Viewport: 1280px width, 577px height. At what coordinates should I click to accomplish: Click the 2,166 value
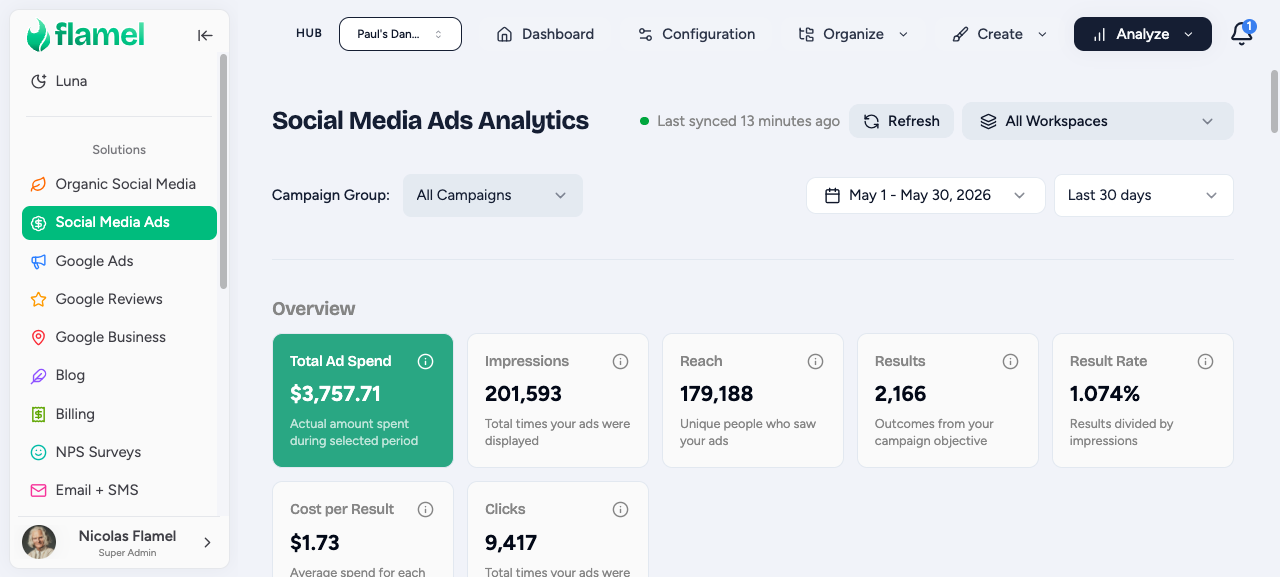coord(901,394)
